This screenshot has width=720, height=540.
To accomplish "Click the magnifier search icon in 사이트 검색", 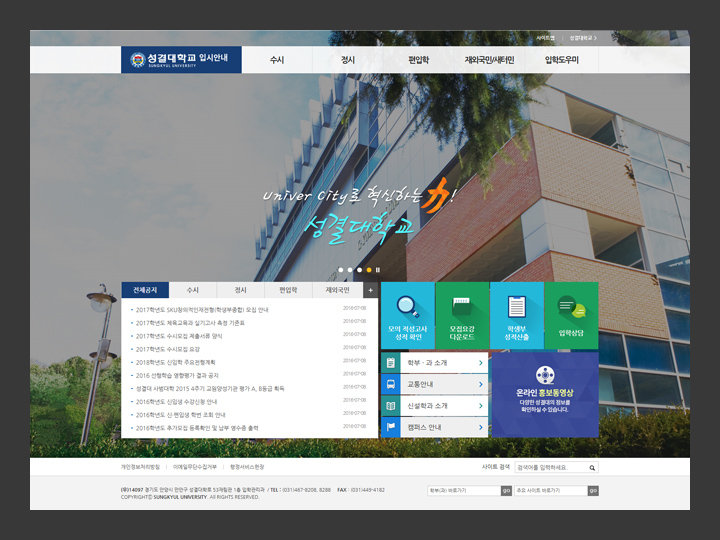I will 592,467.
